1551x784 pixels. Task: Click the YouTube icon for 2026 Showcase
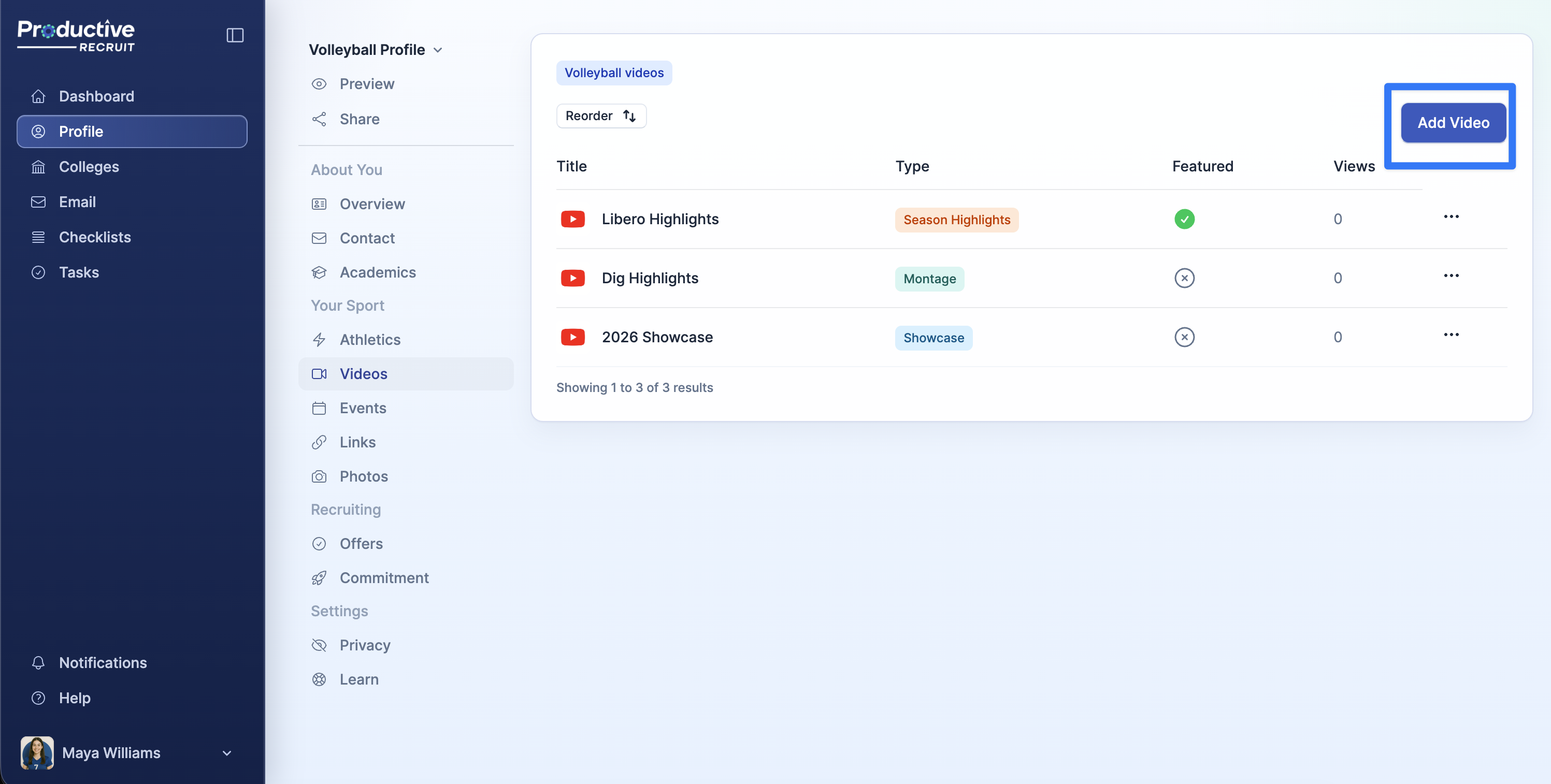tap(572, 337)
